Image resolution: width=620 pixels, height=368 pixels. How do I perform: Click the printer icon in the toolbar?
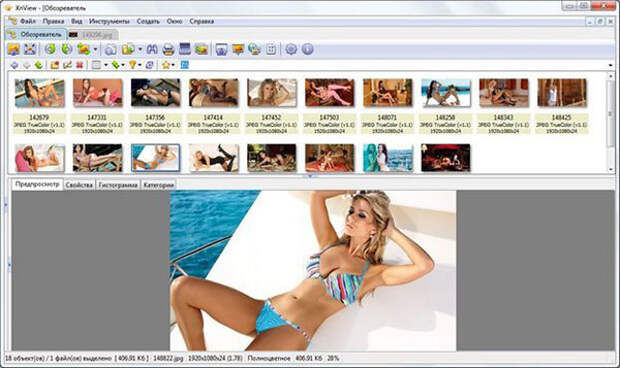coord(168,49)
